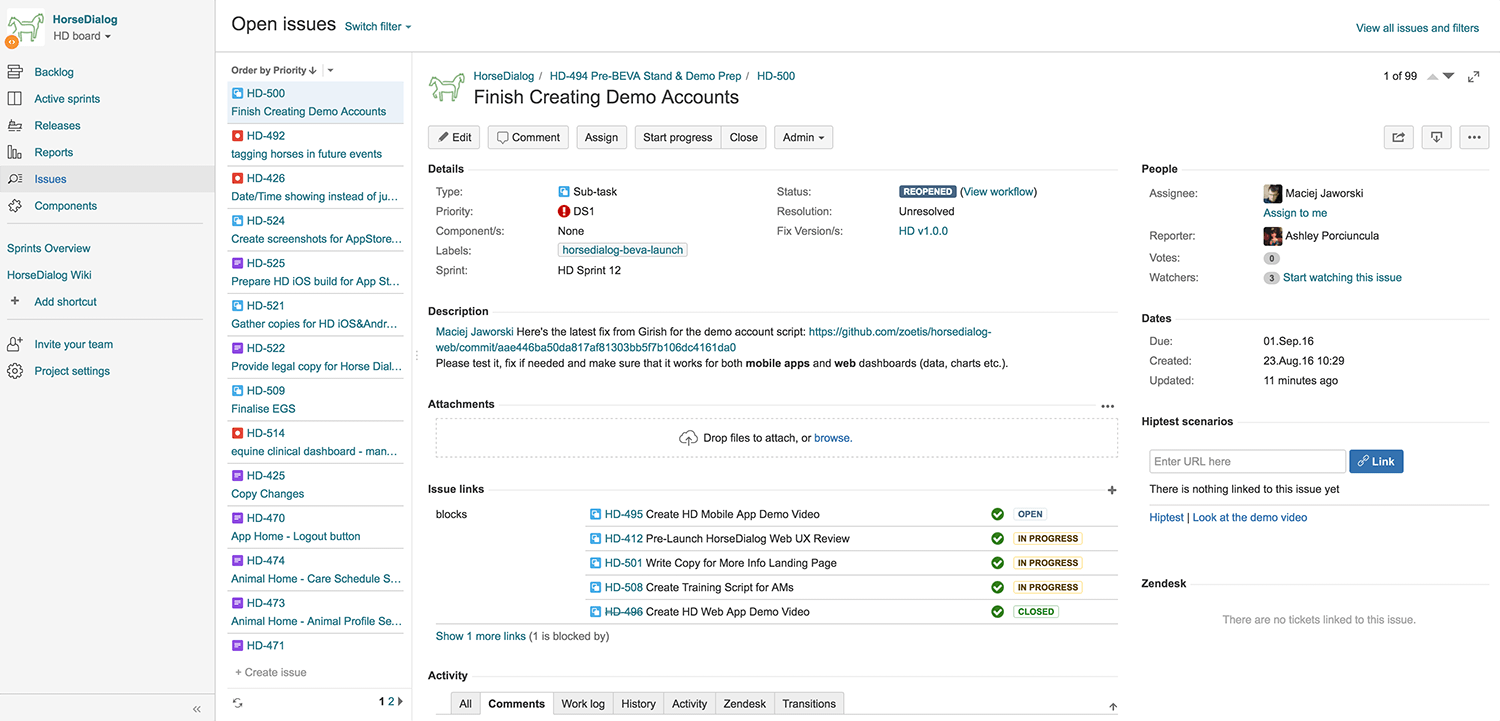The height and width of the screenshot is (721, 1500).
Task: Click Show 1 more links
Action: (481, 636)
